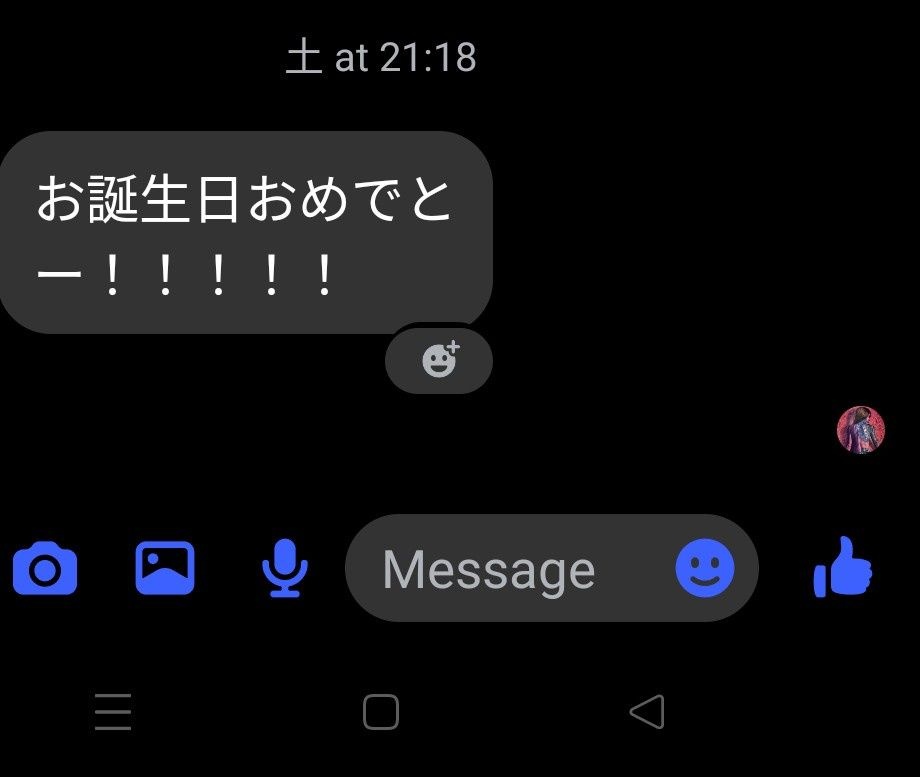Open recent apps from navigation bar
This screenshot has height=777, width=920.
pyautogui.click(x=113, y=712)
